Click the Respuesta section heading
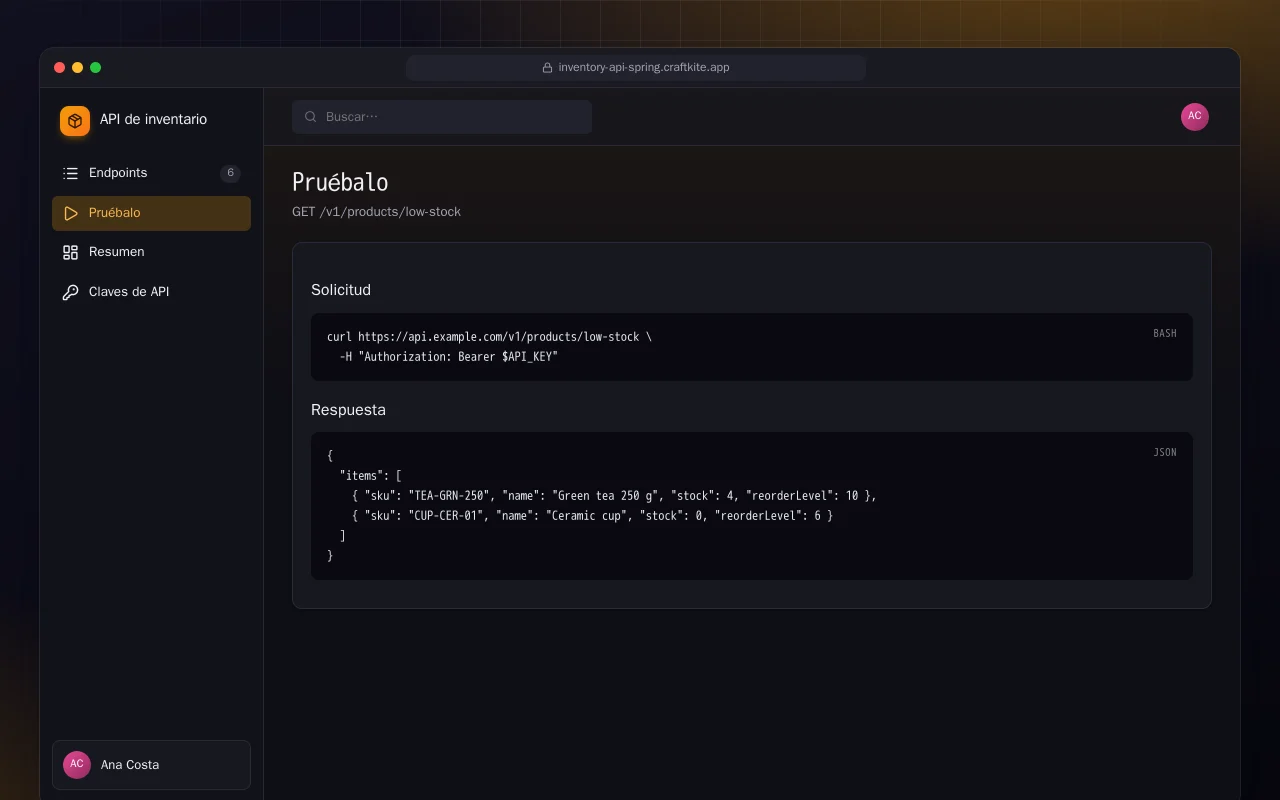The width and height of the screenshot is (1280, 800). point(348,410)
